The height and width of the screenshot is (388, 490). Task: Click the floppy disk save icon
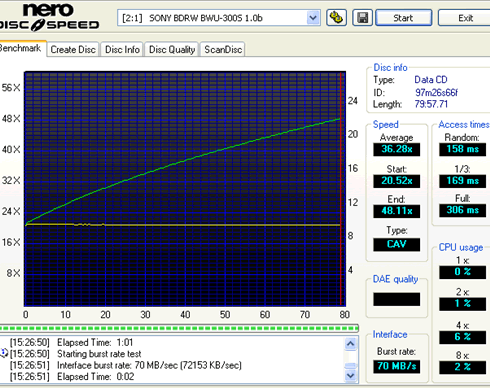(362, 18)
